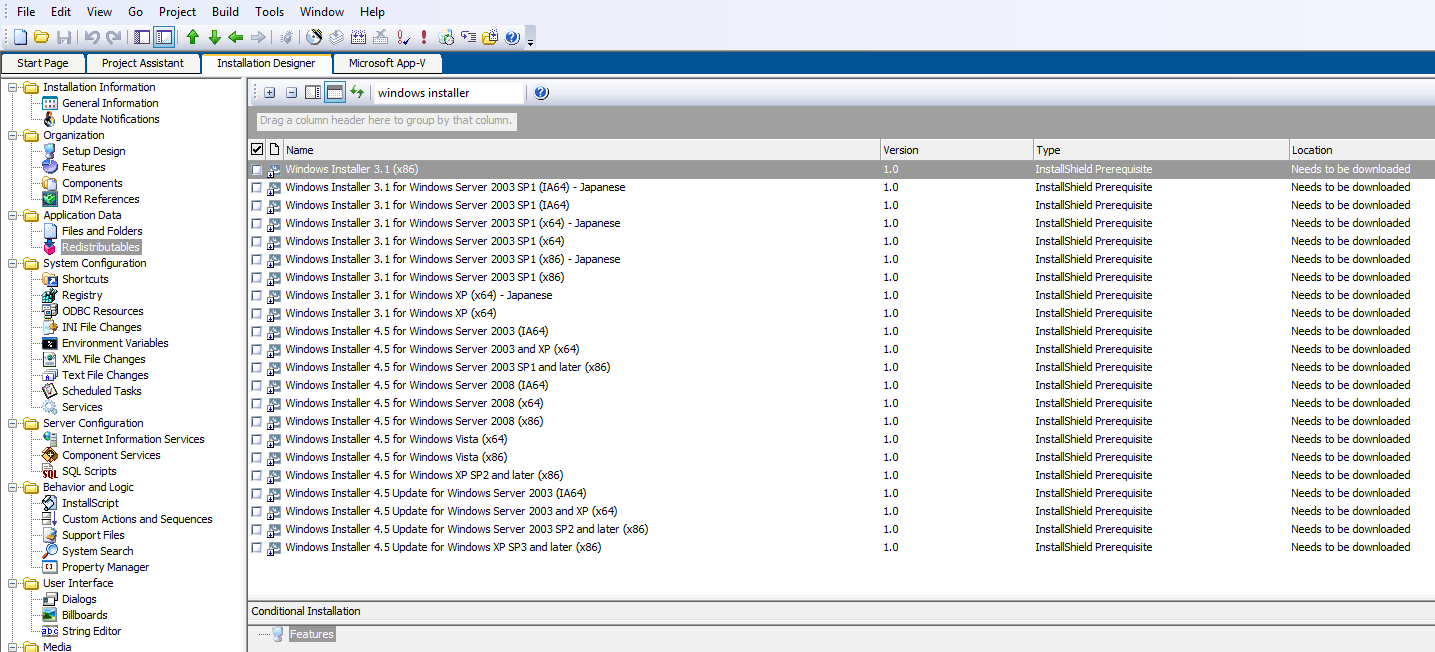Expand all items with plus button
Screen dimensions: 1435x652
point(270,93)
